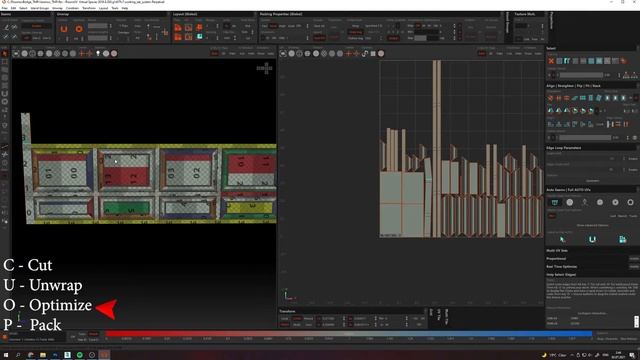The image size is (640, 360).
Task: Click the red arrow tool atop the left tool strip
Action: click(5, 53)
